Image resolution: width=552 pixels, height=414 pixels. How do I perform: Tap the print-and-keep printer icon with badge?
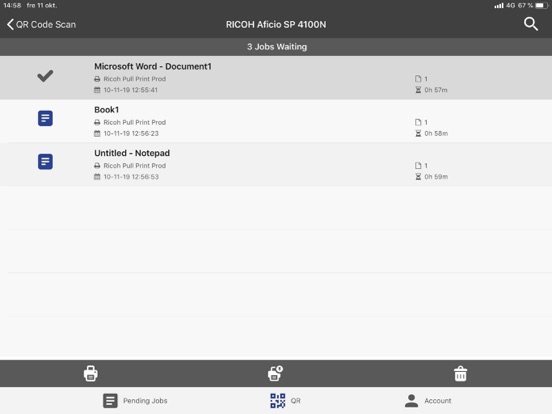coord(275,373)
